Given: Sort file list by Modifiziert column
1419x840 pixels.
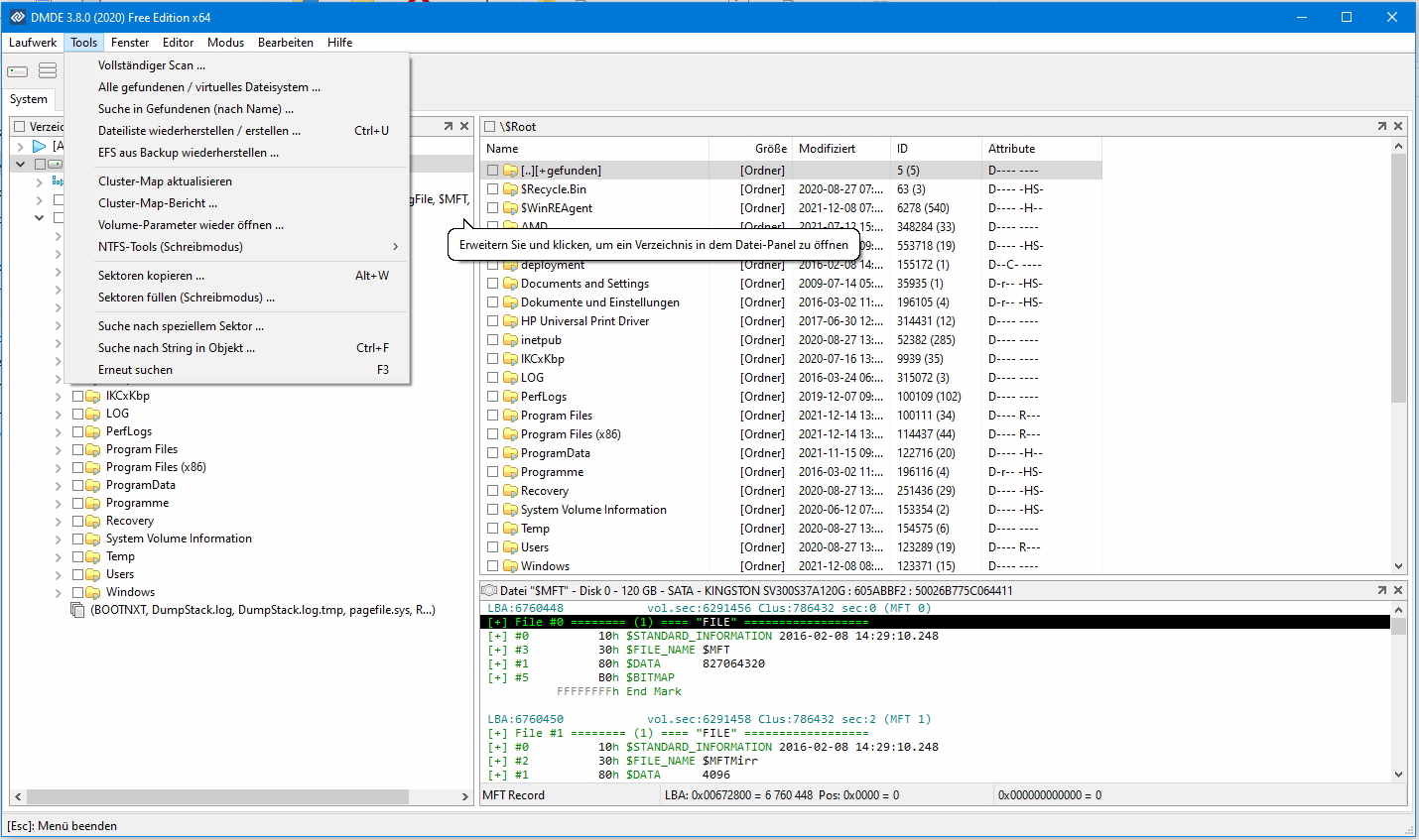Looking at the screenshot, I should coord(841,149).
